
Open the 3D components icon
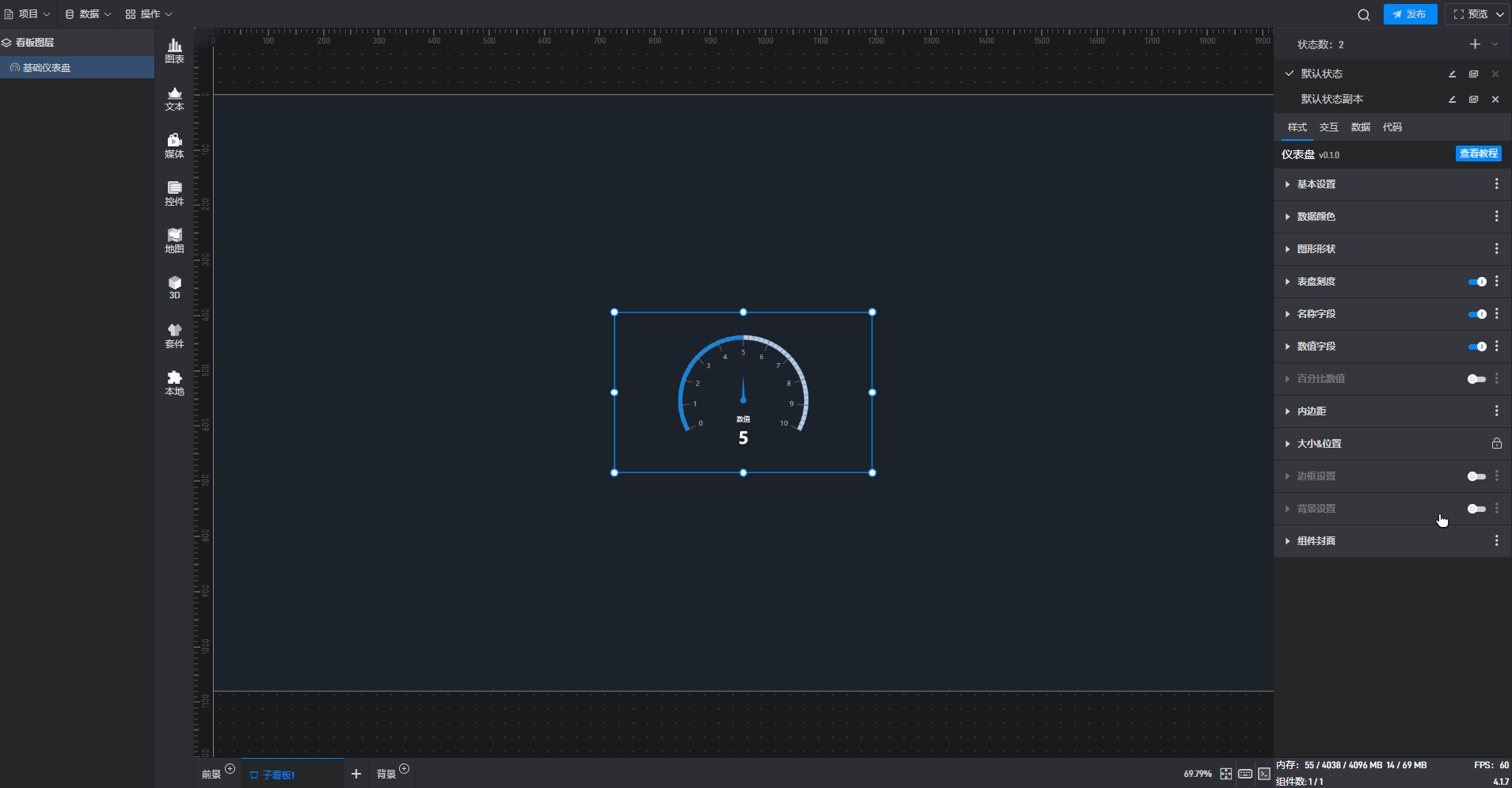[x=174, y=287]
